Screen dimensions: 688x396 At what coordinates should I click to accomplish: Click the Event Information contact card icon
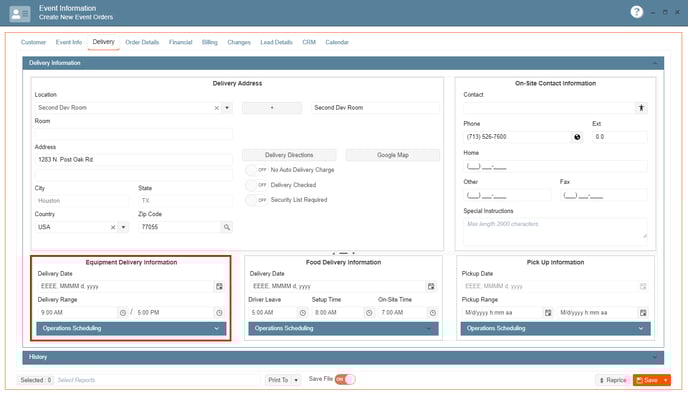[x=20, y=14]
